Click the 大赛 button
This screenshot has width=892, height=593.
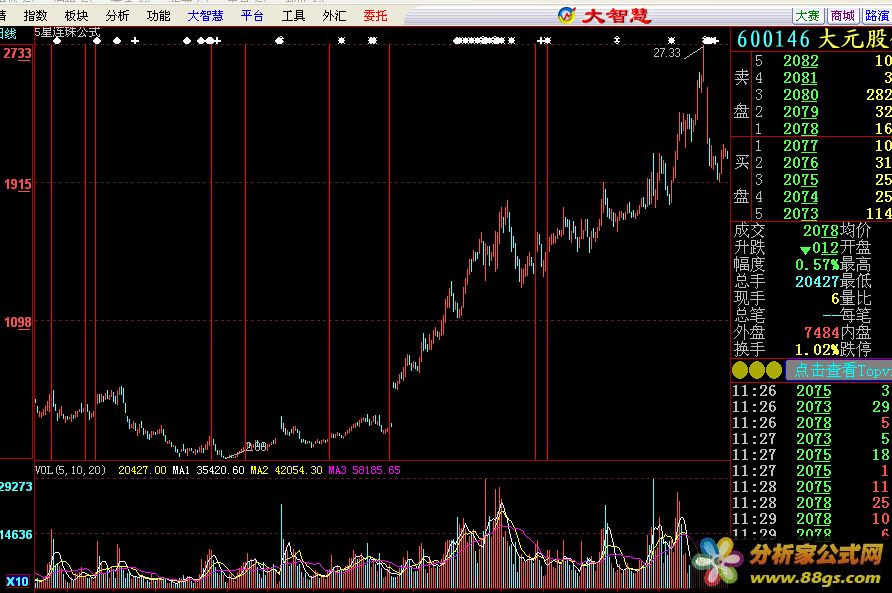808,16
